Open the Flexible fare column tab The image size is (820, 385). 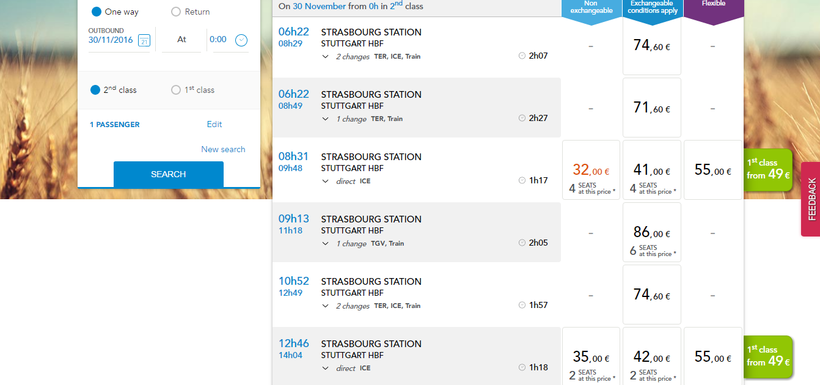point(713,12)
